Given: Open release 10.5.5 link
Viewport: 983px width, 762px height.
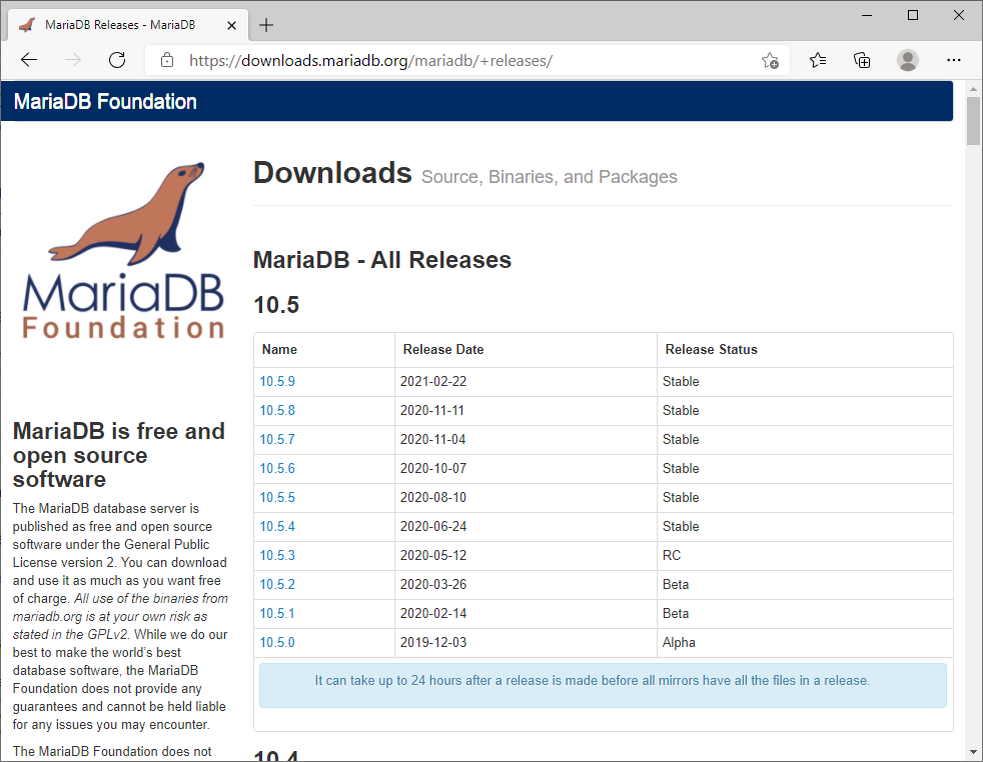Looking at the screenshot, I should [x=277, y=497].
